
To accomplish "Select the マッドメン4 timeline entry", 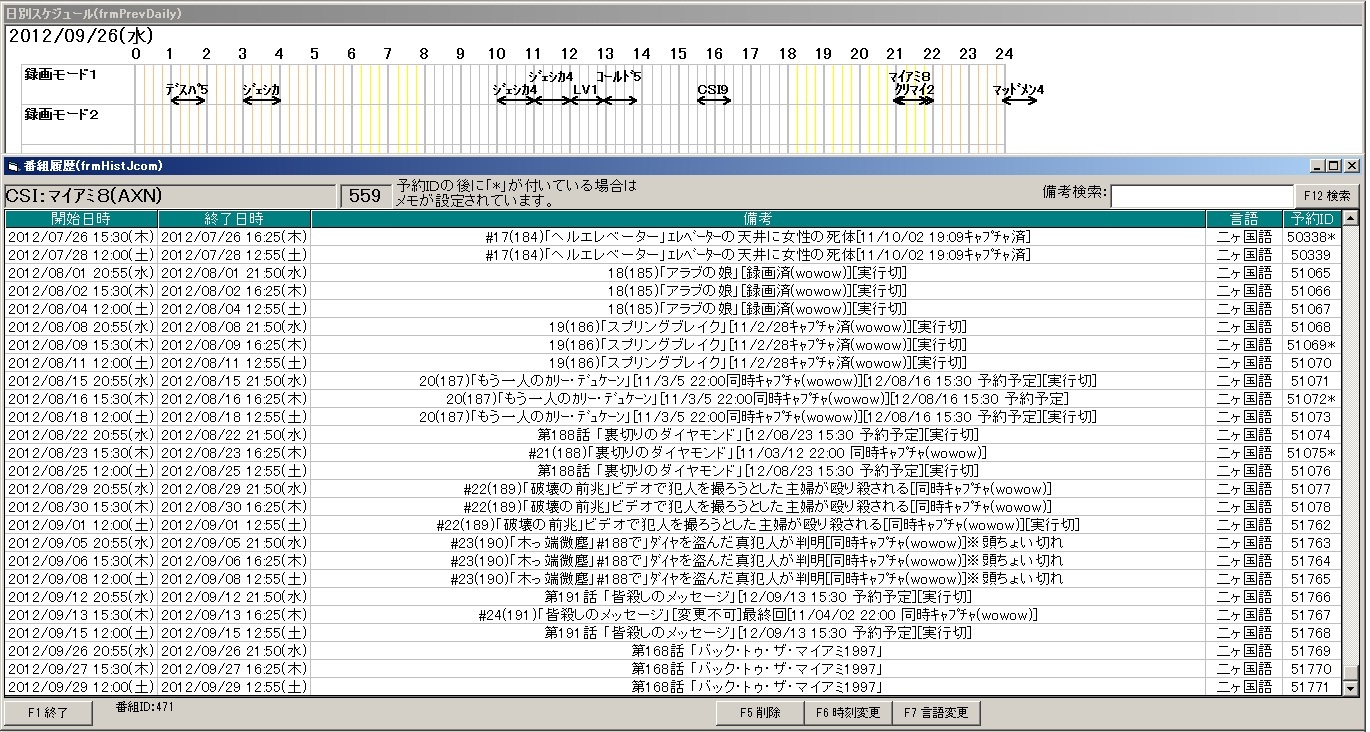I will tap(1018, 92).
